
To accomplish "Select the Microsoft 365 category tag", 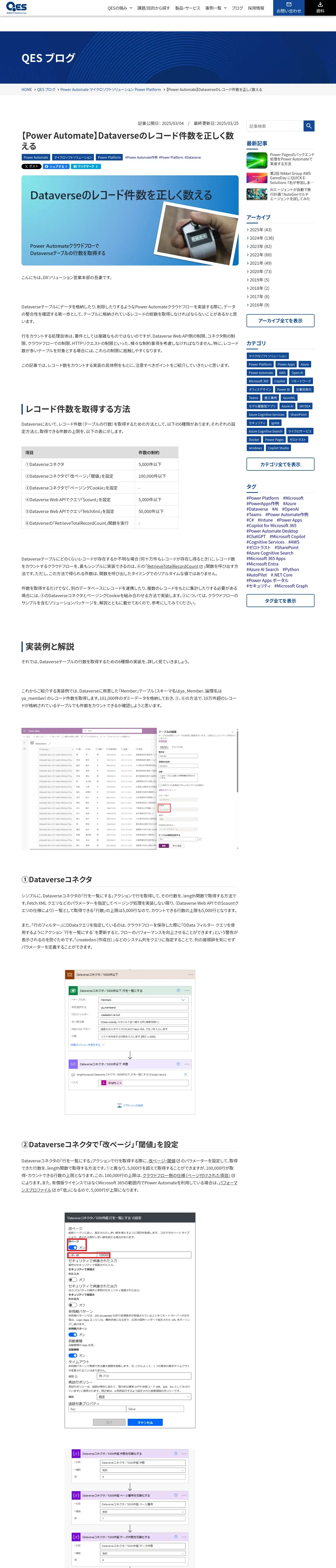I will 259,381.
